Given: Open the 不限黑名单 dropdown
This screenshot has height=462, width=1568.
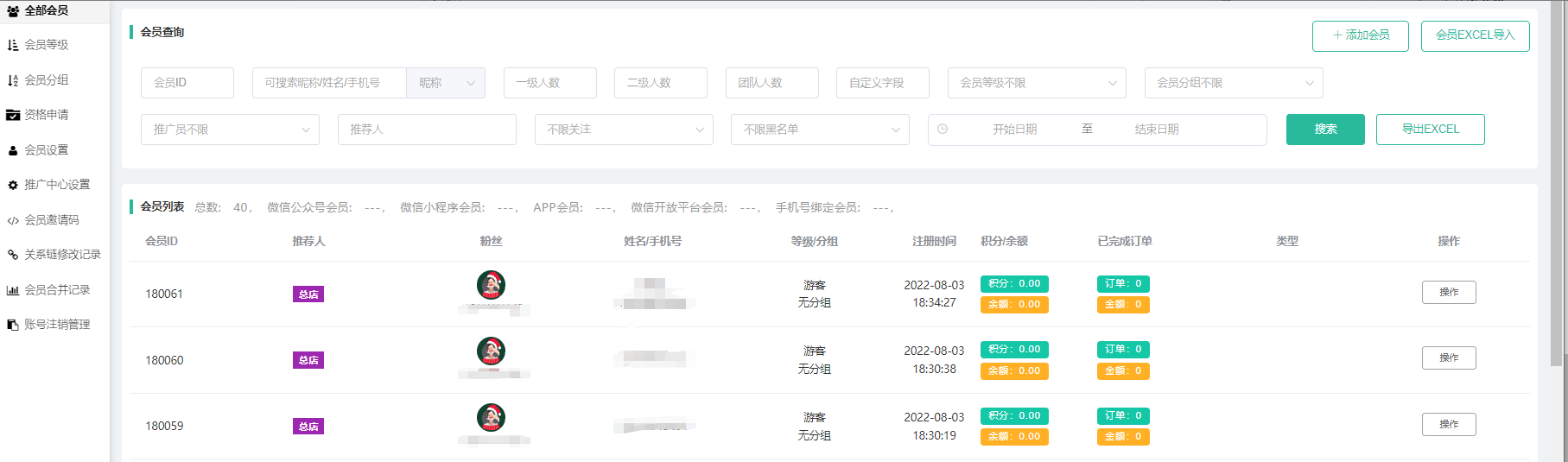Looking at the screenshot, I should (819, 130).
